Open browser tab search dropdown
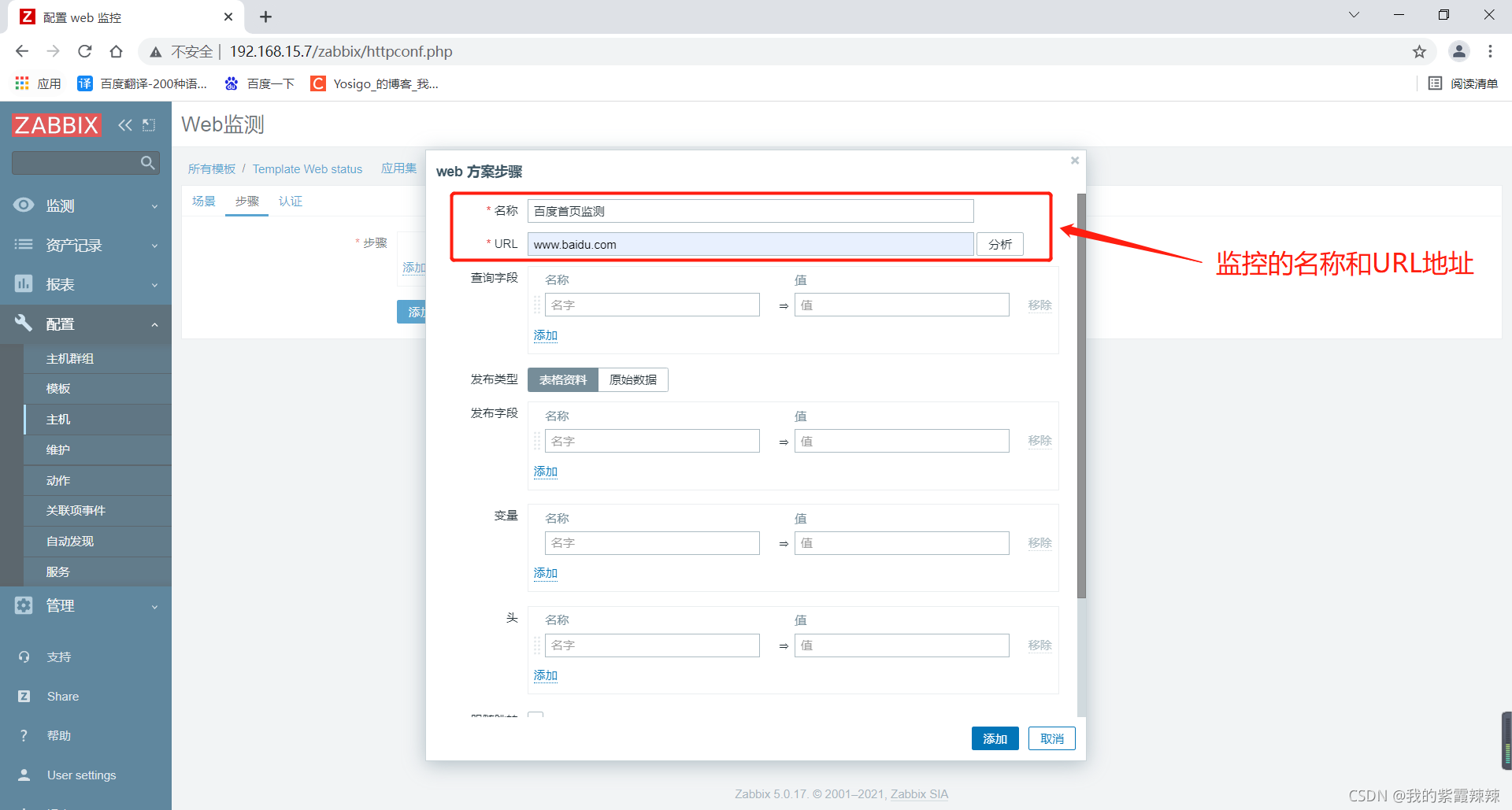Image resolution: width=1512 pixels, height=810 pixels. coord(1354,15)
